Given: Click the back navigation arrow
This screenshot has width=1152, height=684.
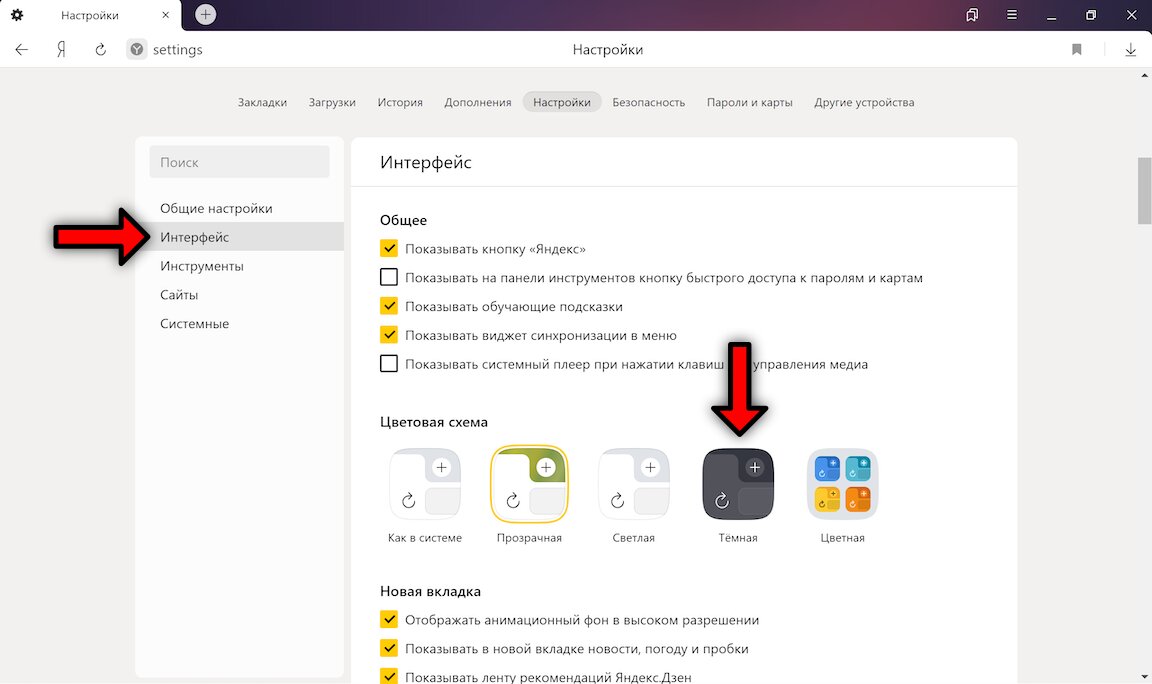Looking at the screenshot, I should [x=22, y=49].
